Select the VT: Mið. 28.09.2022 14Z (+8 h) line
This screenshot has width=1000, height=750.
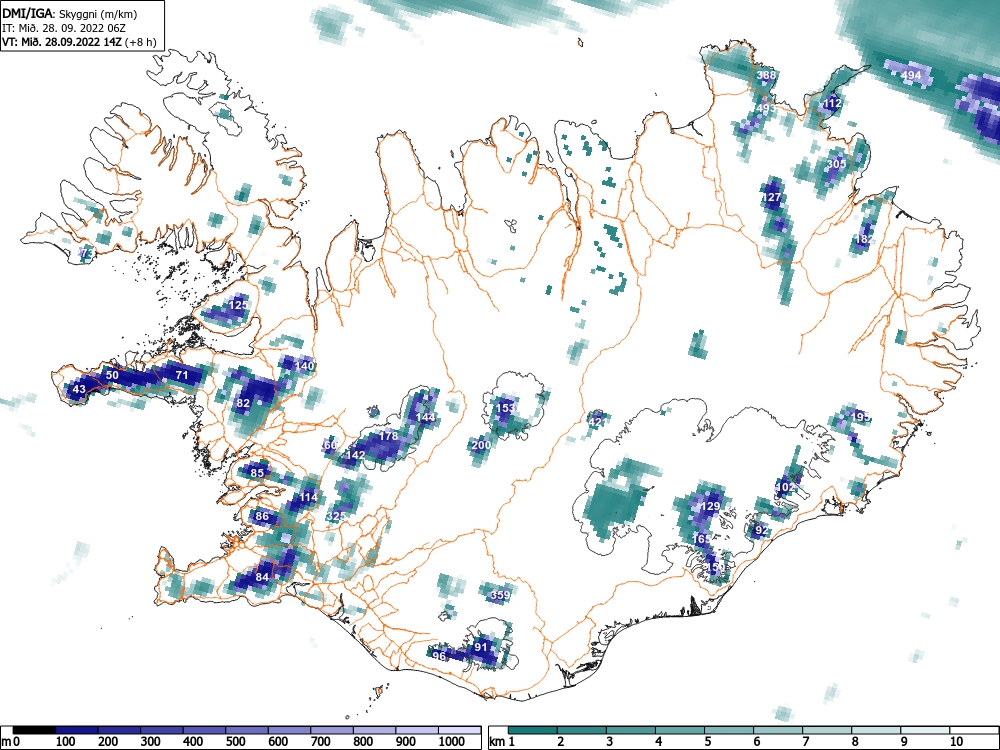coord(79,42)
